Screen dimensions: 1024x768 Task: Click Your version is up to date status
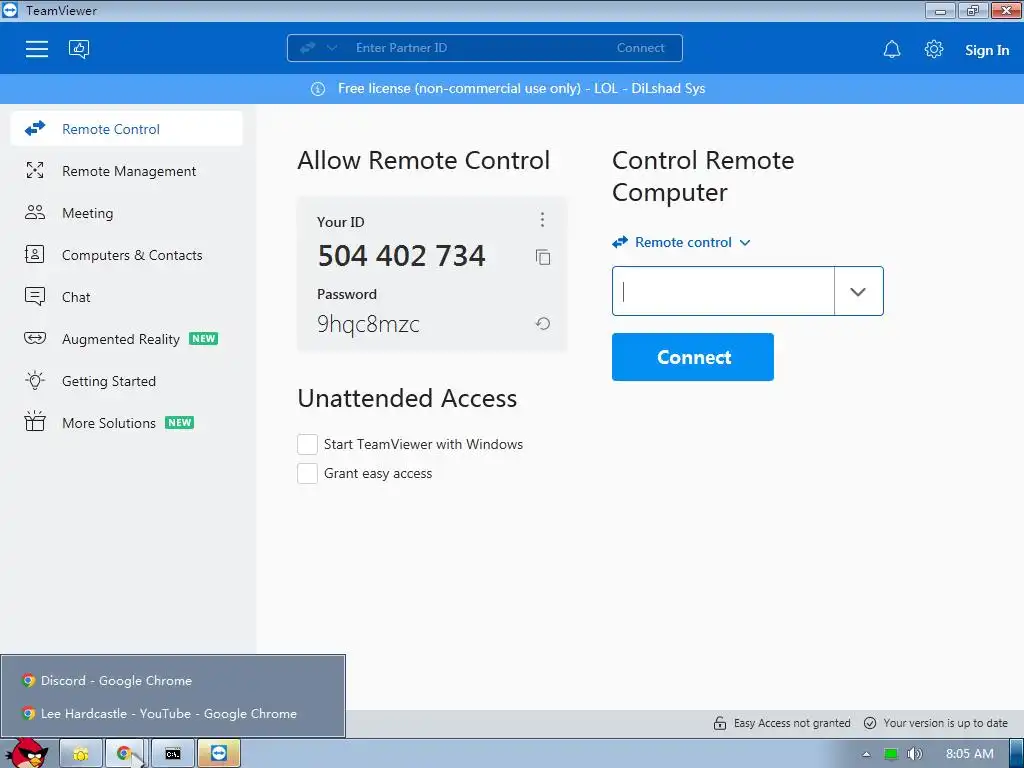(x=936, y=723)
